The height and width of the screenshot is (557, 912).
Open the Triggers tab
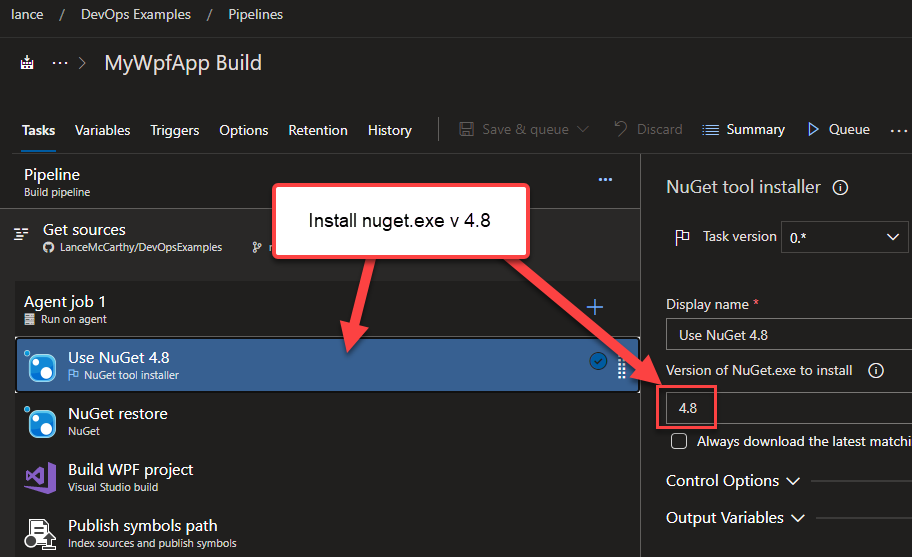175,130
